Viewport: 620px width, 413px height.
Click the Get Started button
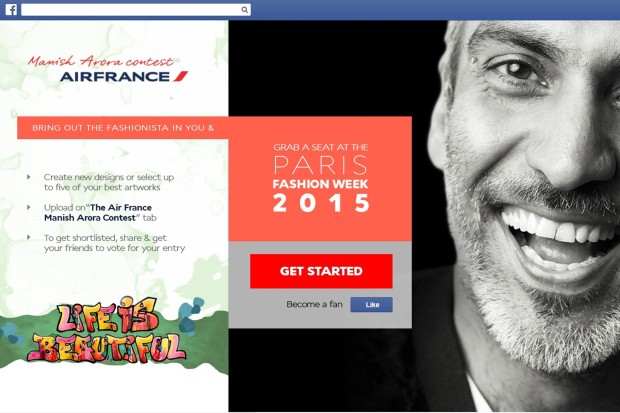point(321,271)
